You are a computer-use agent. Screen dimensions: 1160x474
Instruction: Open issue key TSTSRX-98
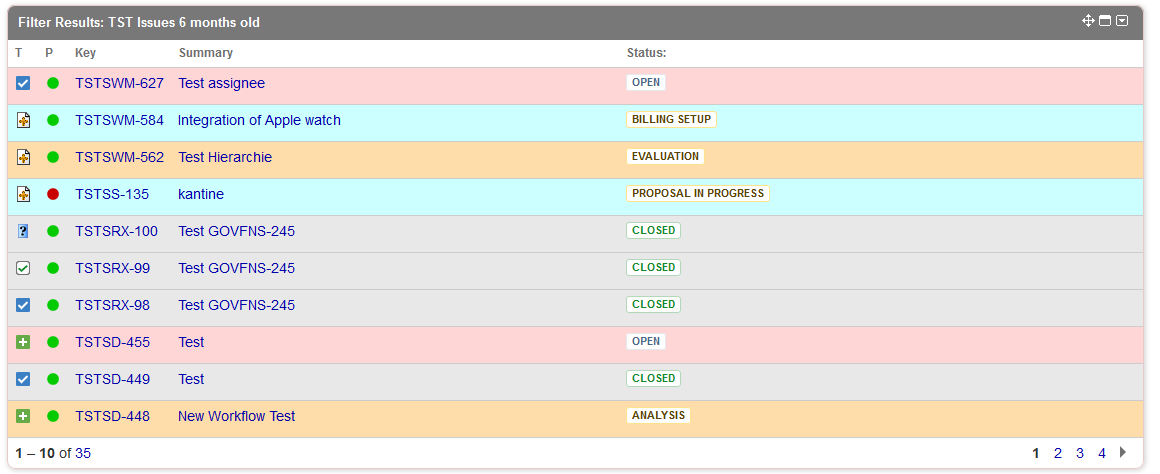coord(112,305)
